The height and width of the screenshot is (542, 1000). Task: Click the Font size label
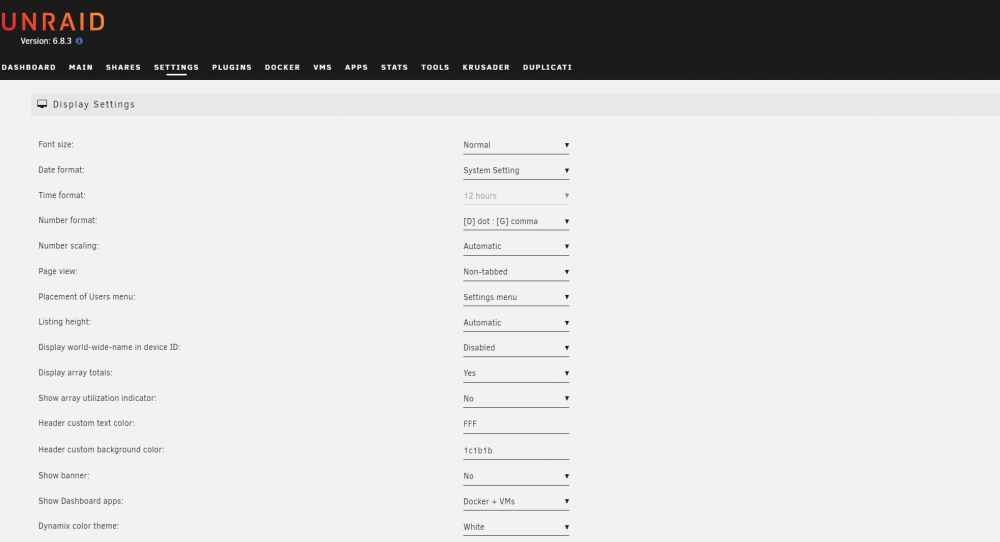(56, 144)
